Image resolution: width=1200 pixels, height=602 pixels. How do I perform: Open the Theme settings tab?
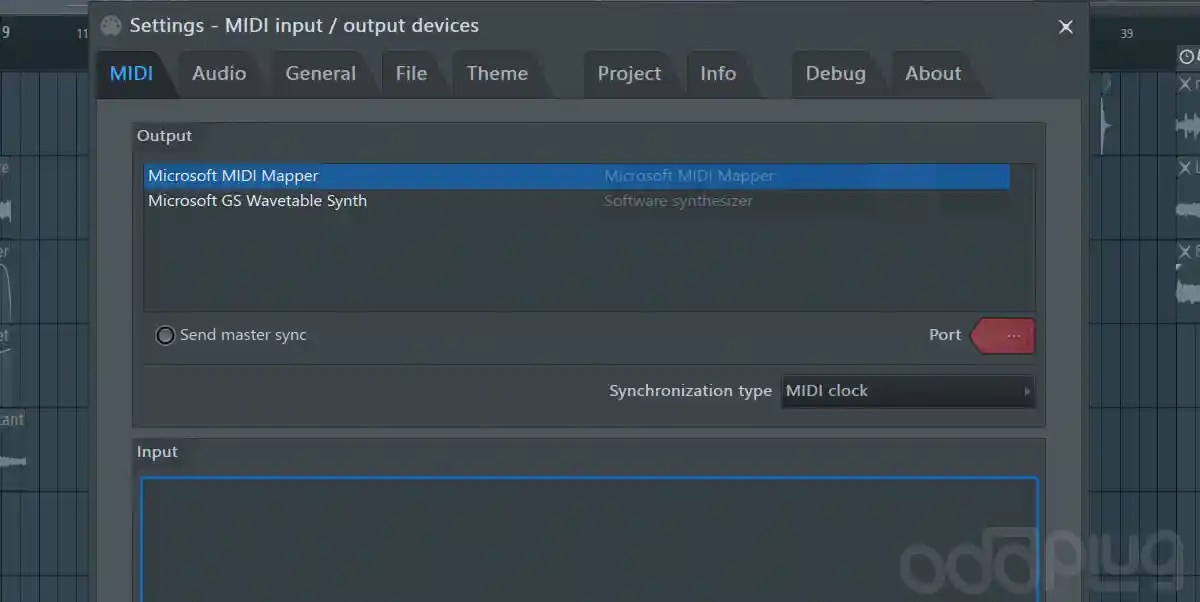pos(497,73)
